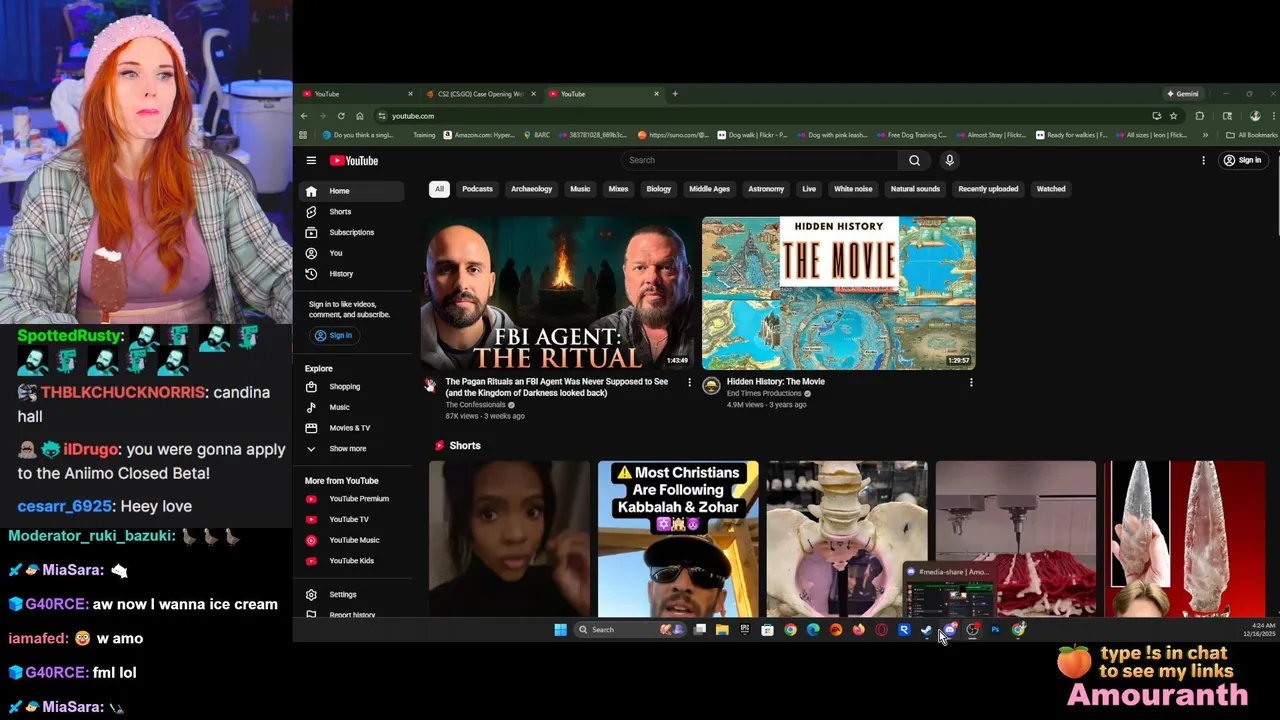
Task: Open YouTube Music link
Action: point(350,540)
